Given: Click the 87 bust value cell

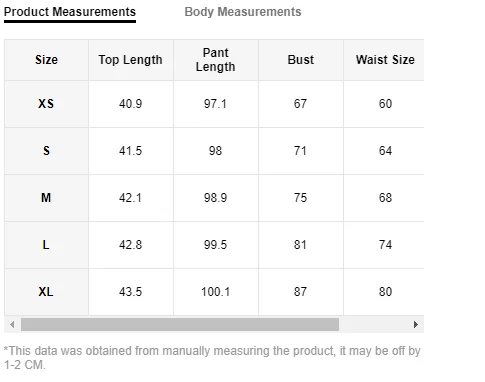Looking at the screenshot, I should pos(301,292).
